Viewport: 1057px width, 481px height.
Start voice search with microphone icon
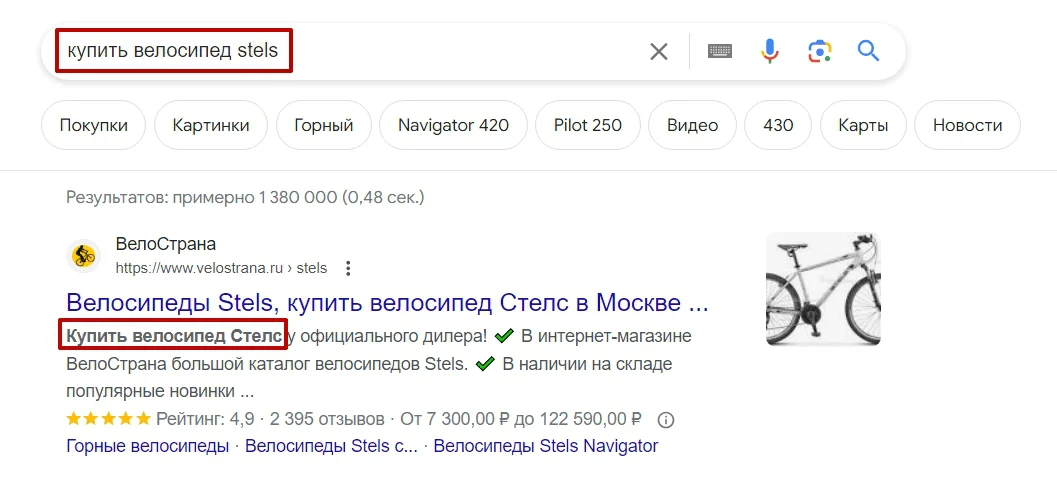[769, 51]
